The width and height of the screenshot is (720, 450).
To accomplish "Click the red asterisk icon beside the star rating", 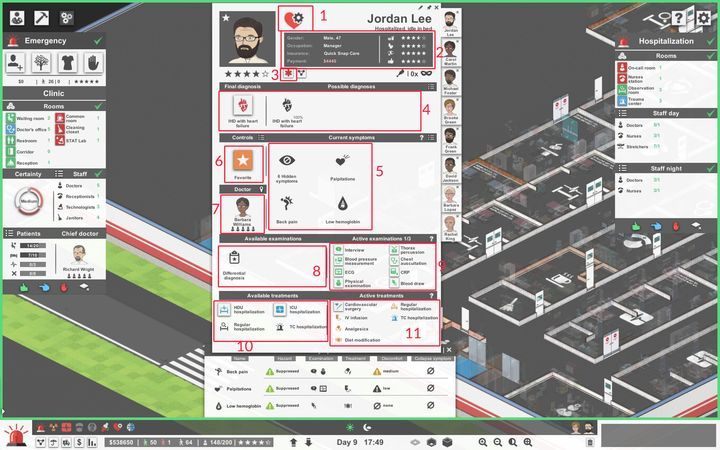I will click(288, 73).
